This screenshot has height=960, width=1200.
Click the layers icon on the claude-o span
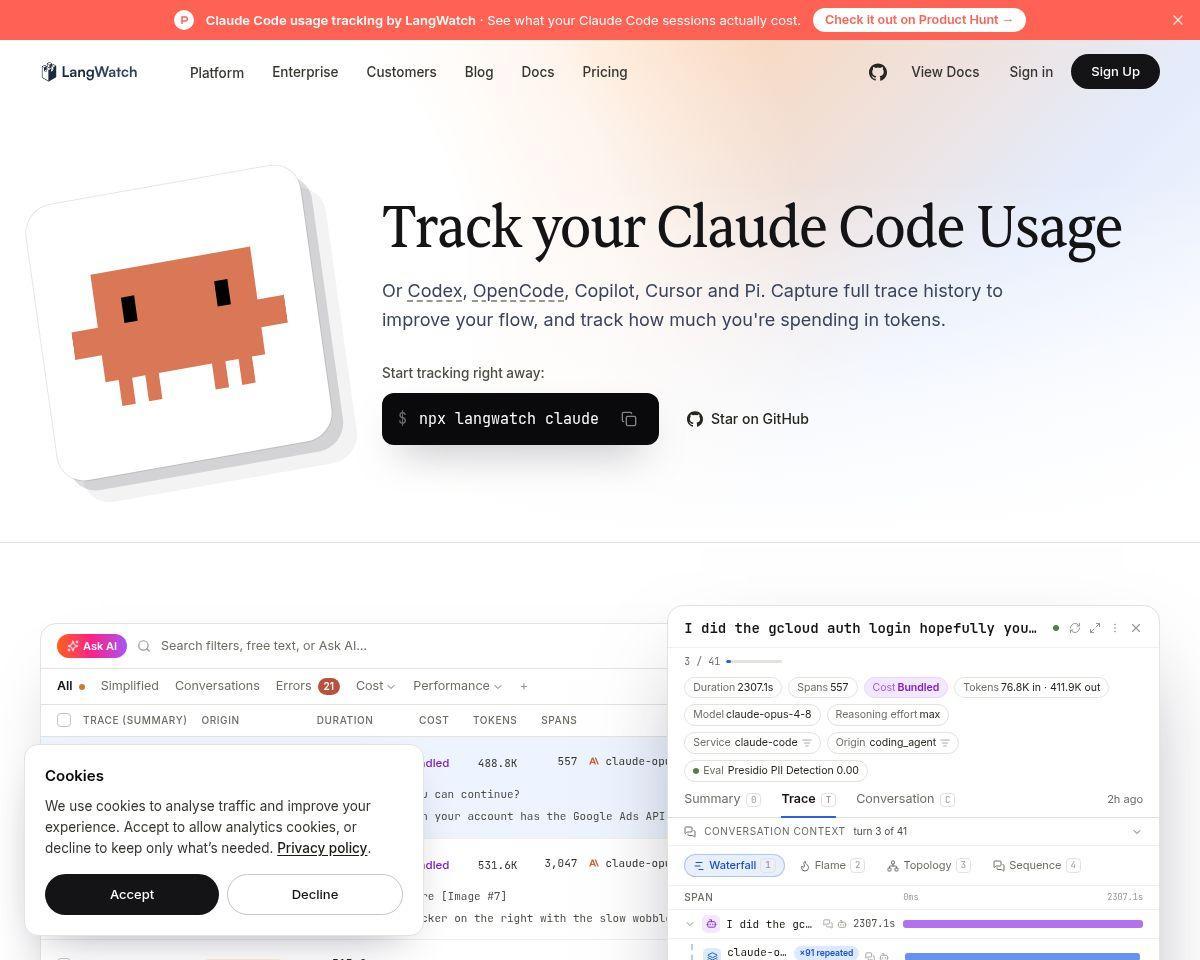point(712,955)
